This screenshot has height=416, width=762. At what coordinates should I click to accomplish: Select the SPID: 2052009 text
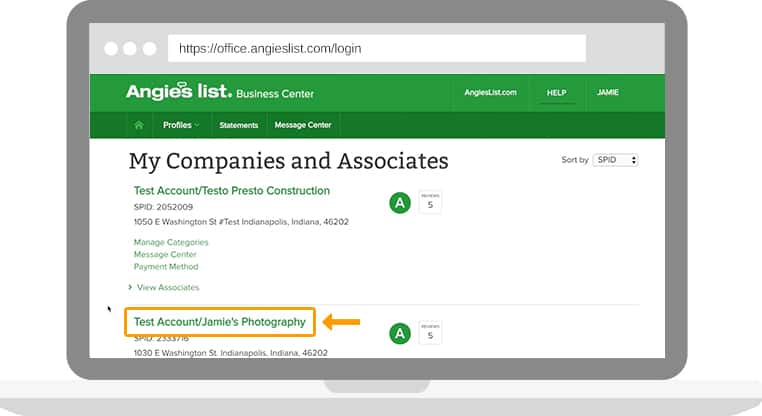[x=163, y=207]
